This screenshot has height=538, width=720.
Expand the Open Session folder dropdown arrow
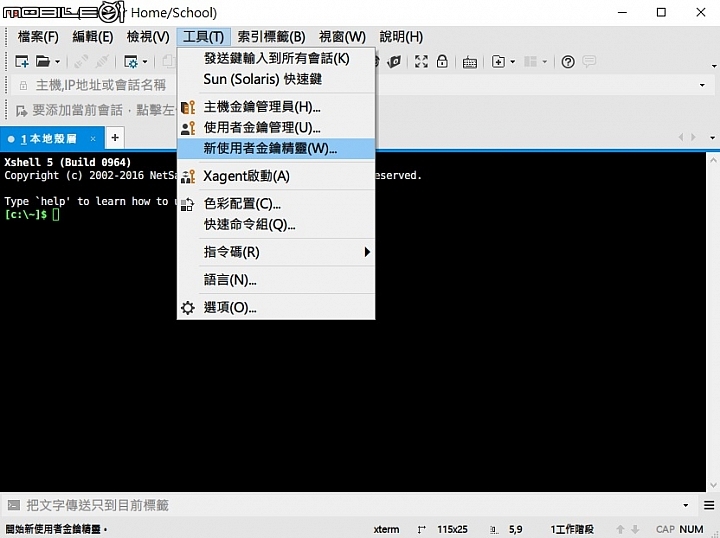[x=57, y=62]
